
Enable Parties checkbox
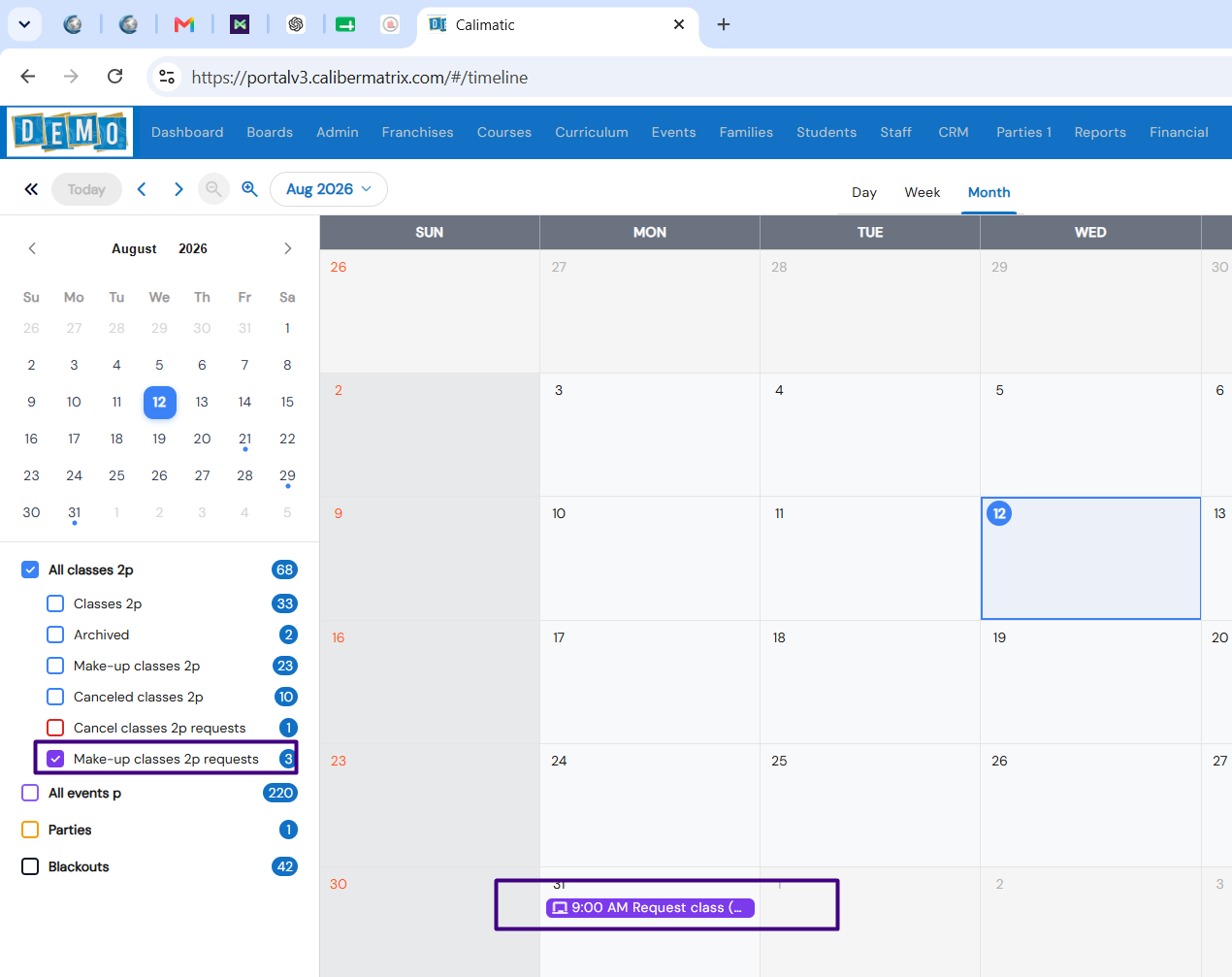point(30,830)
